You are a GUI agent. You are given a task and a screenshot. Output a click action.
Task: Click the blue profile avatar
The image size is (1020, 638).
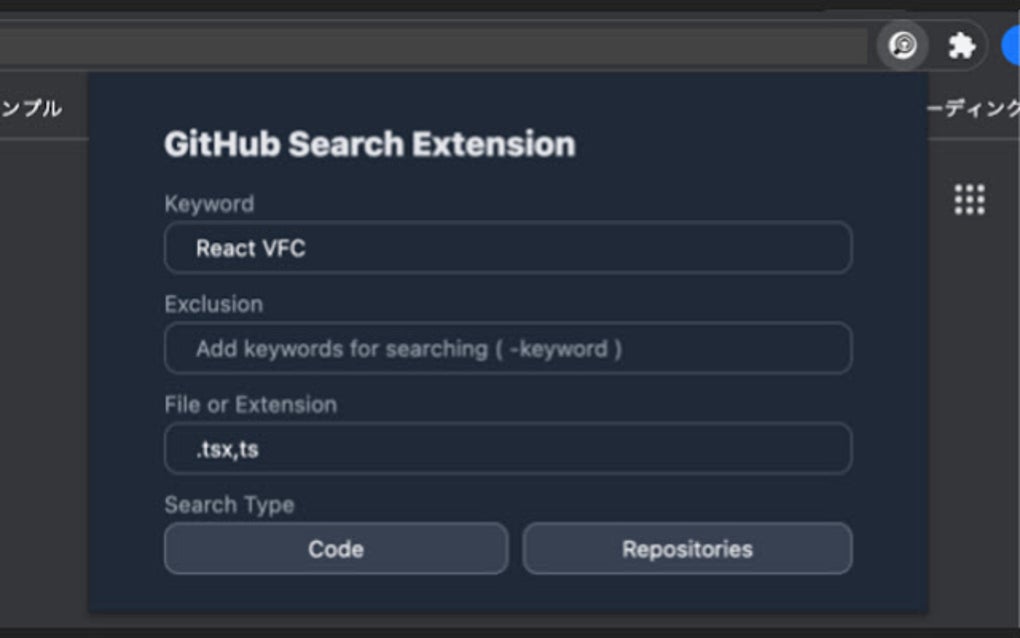(1012, 44)
